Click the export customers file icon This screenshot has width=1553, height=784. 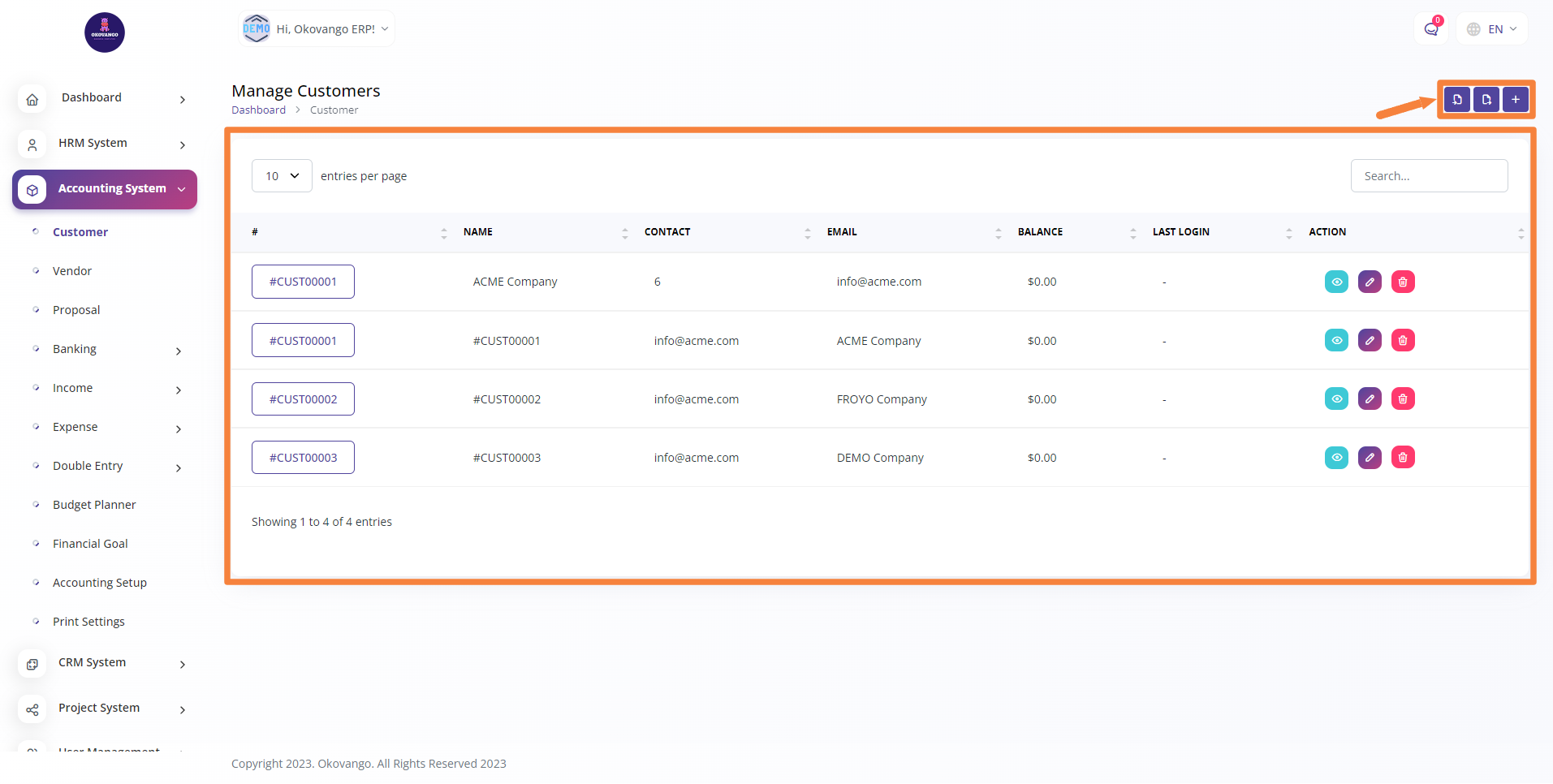point(1486,100)
